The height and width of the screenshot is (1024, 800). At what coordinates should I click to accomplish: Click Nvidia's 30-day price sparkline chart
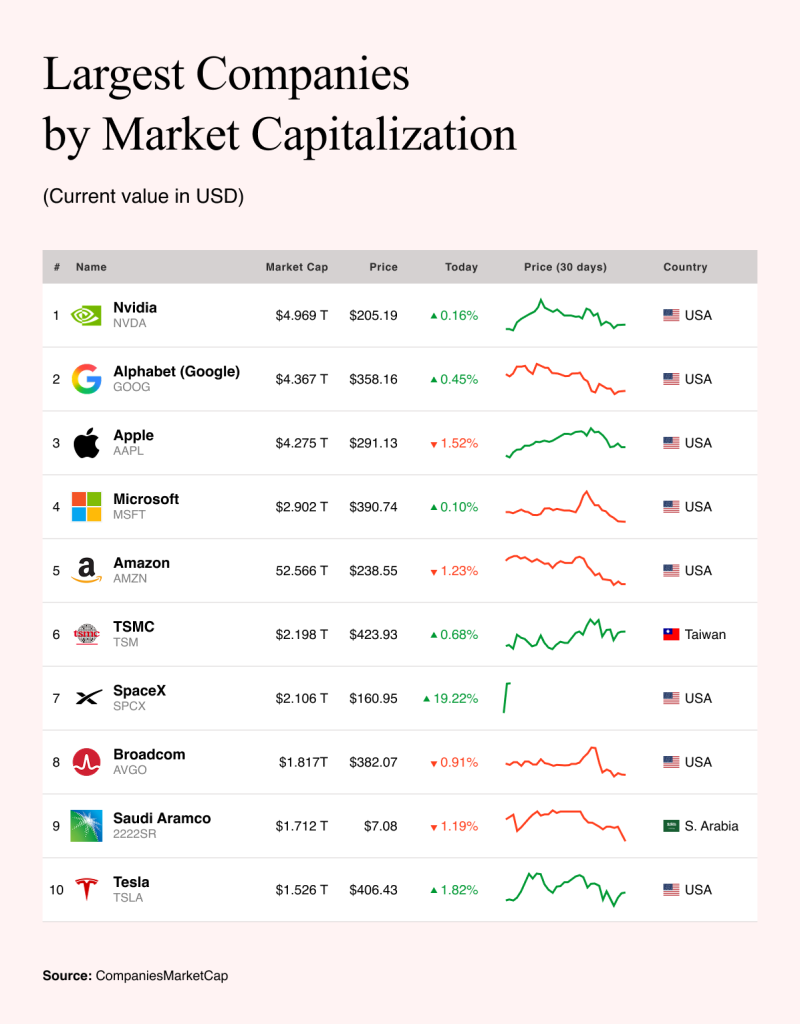[x=566, y=315]
